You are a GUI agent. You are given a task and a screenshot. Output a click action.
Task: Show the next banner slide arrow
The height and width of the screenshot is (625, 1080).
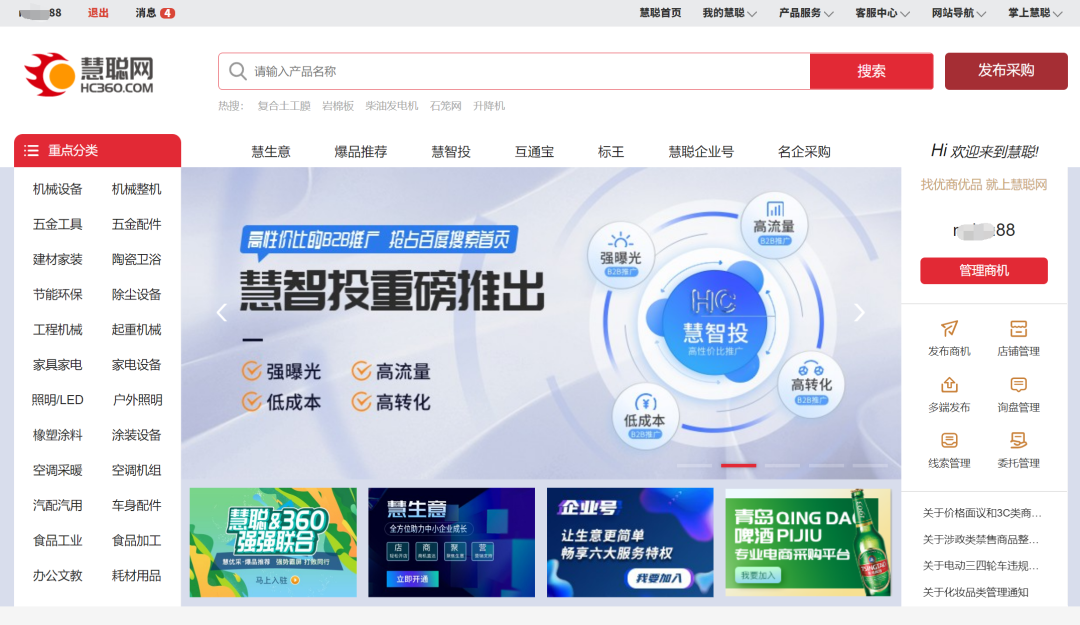[860, 313]
